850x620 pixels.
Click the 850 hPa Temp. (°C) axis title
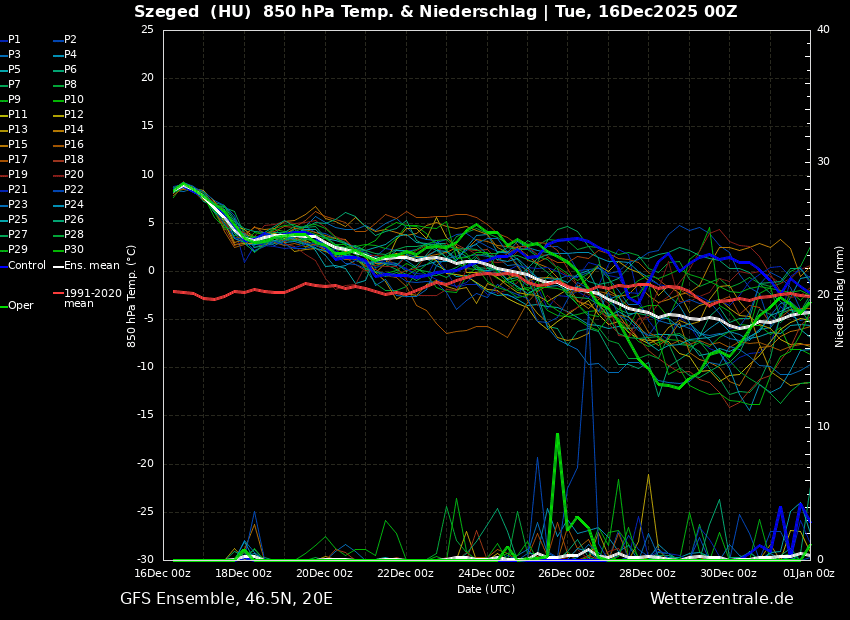point(132,296)
